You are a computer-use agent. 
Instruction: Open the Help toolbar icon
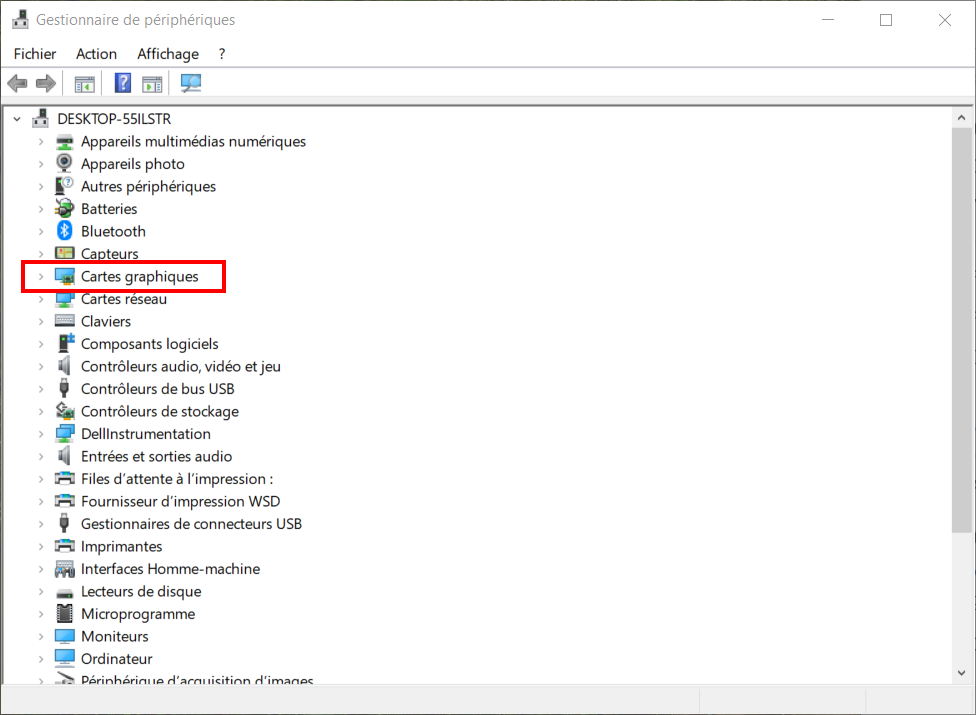[x=123, y=83]
